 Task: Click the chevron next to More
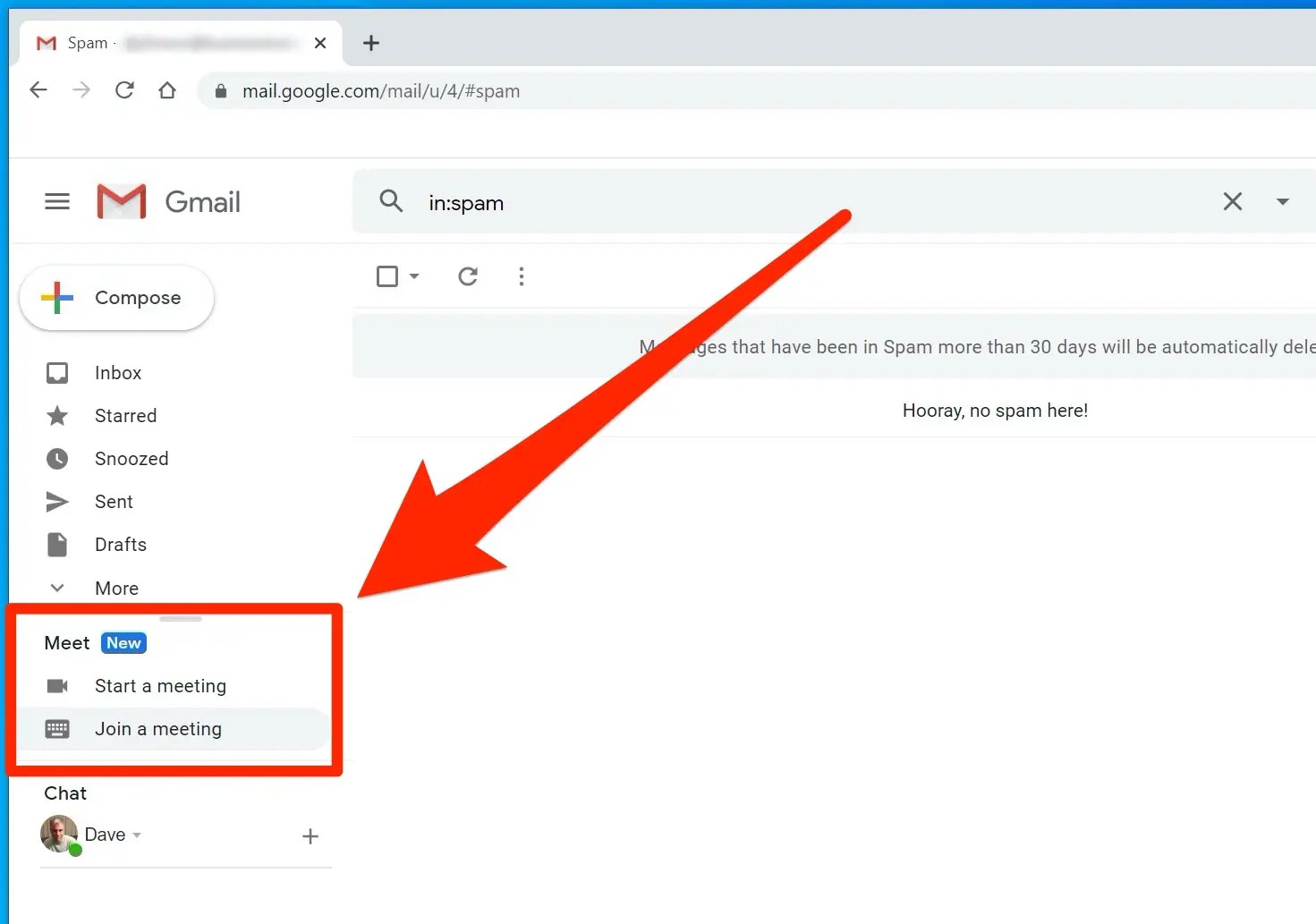tap(57, 588)
